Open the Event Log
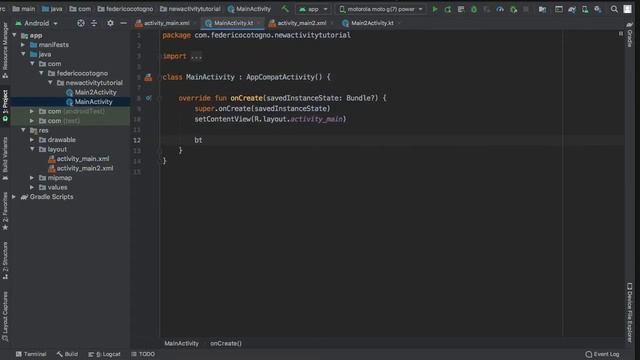 [x=602, y=354]
